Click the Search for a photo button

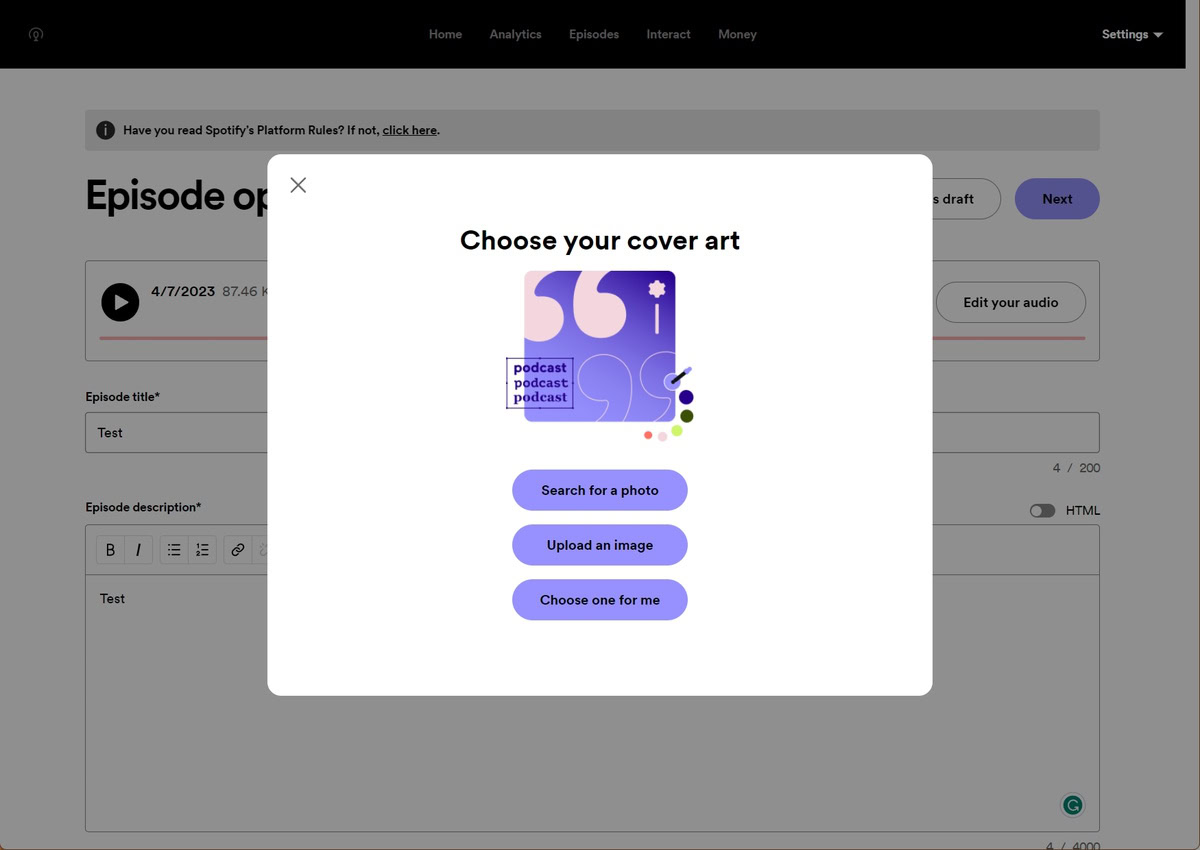click(x=600, y=490)
